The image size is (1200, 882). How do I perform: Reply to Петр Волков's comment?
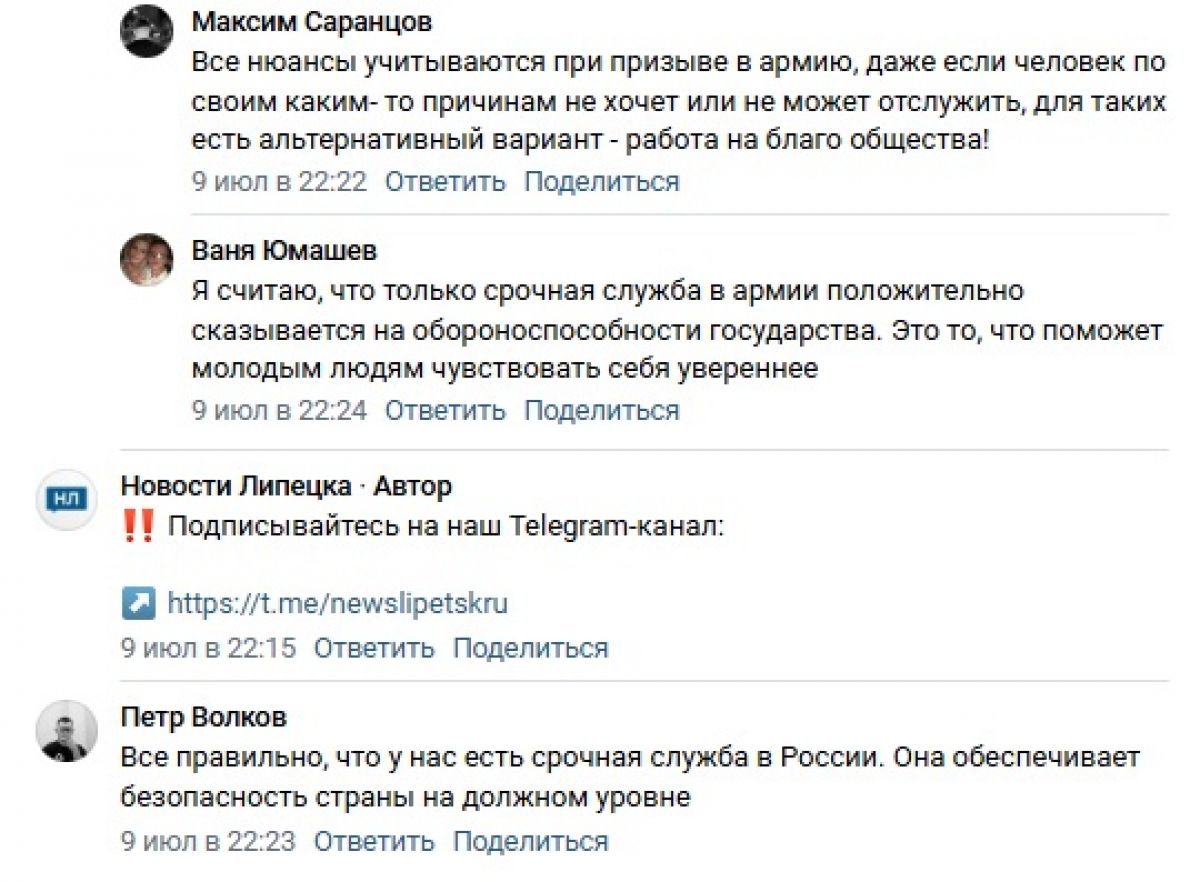coord(375,841)
